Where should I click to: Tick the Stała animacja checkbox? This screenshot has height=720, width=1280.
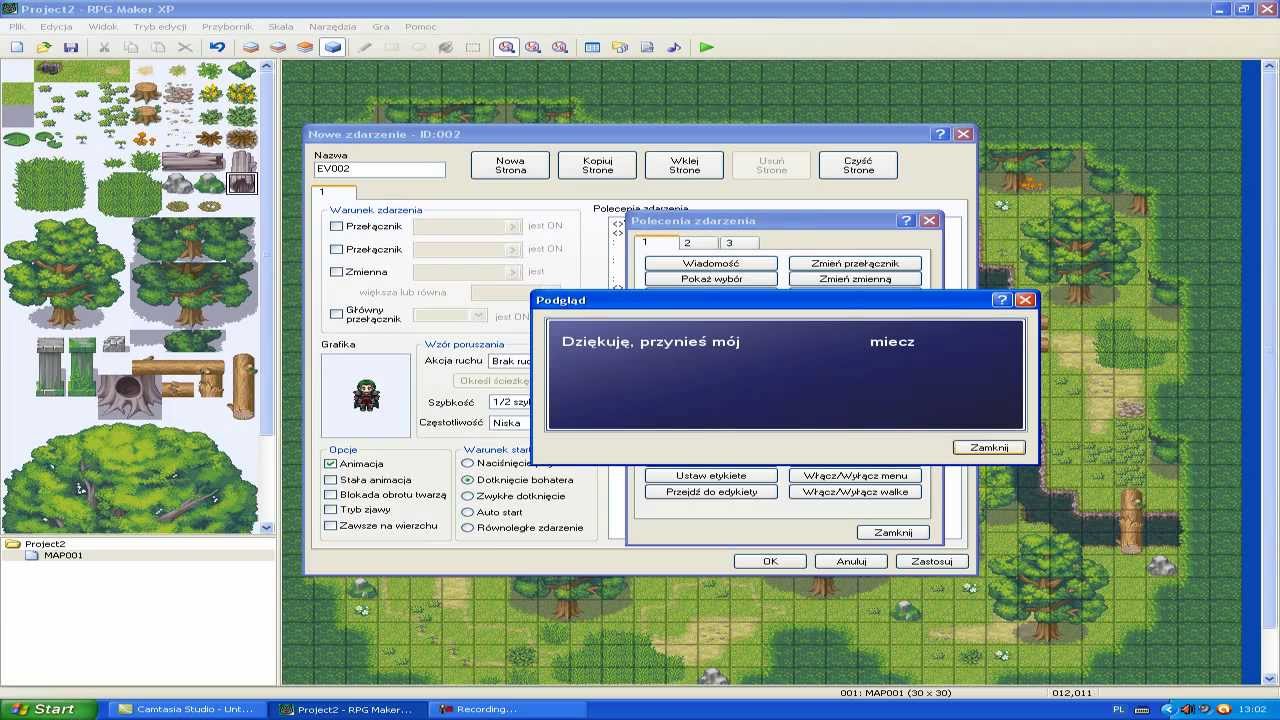[x=331, y=480]
